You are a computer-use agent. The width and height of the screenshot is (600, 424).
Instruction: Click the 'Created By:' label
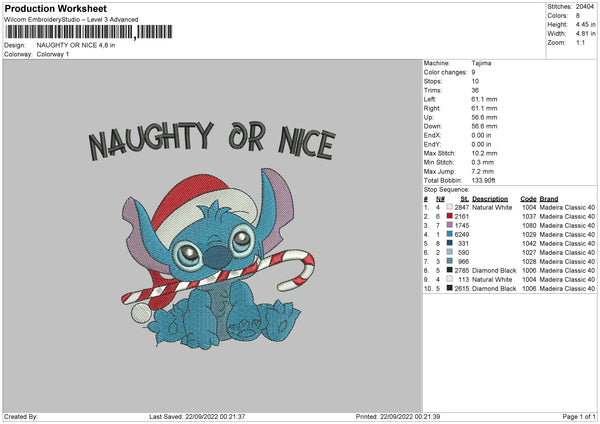[x=21, y=416]
